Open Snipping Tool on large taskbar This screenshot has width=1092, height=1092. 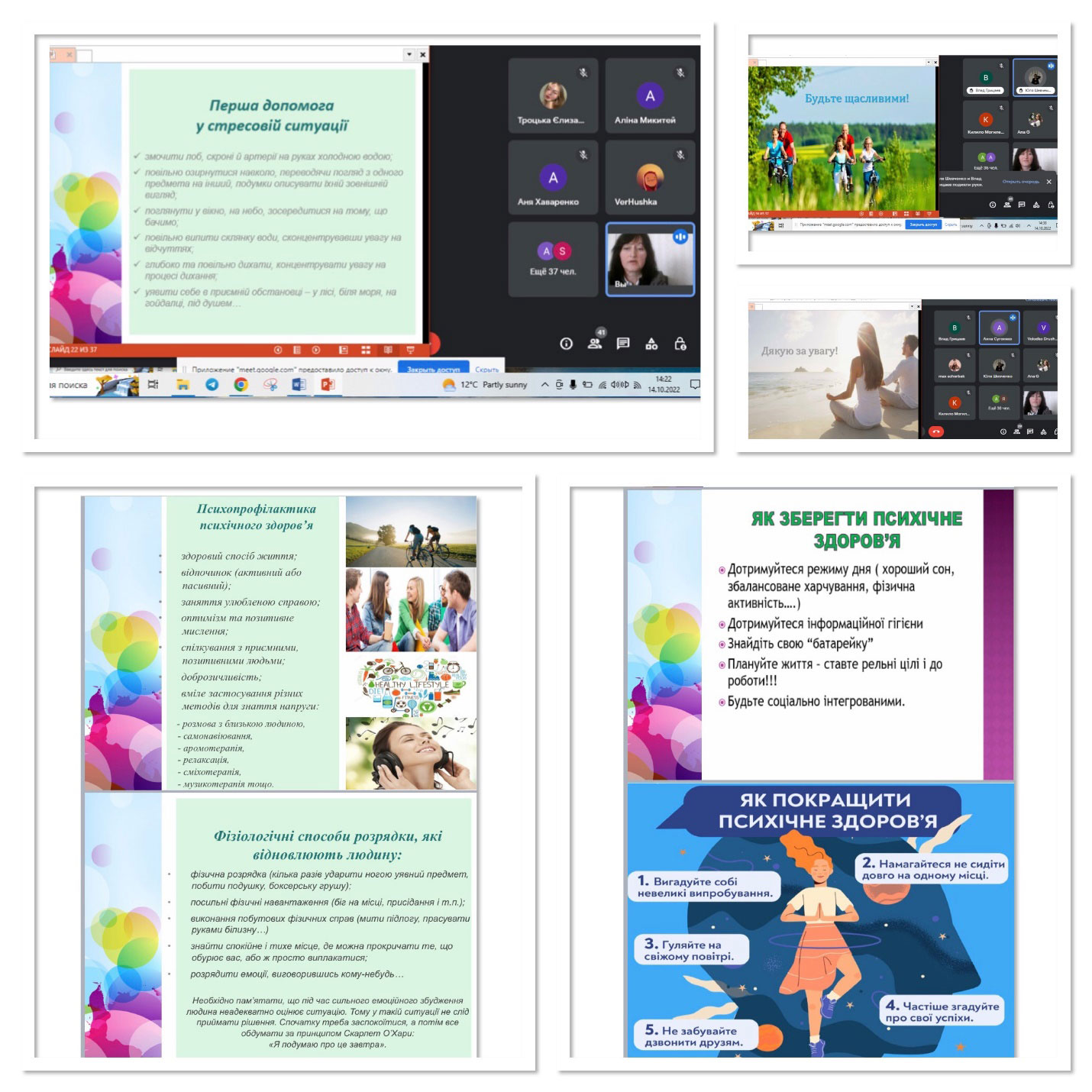[270, 385]
